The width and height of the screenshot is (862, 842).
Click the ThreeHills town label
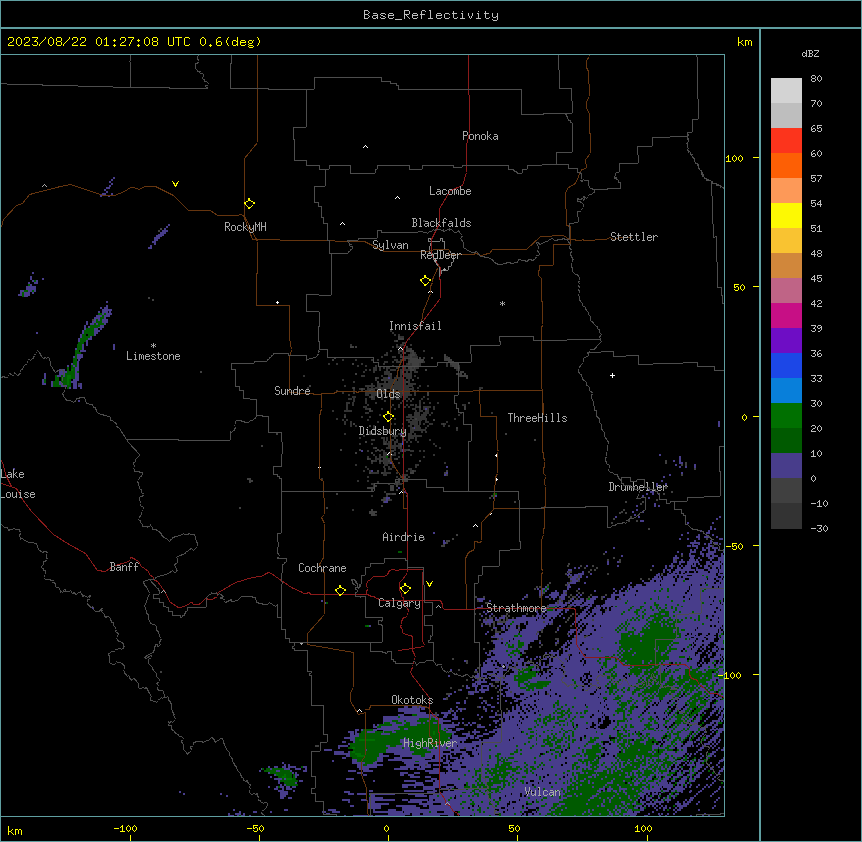(x=537, y=418)
